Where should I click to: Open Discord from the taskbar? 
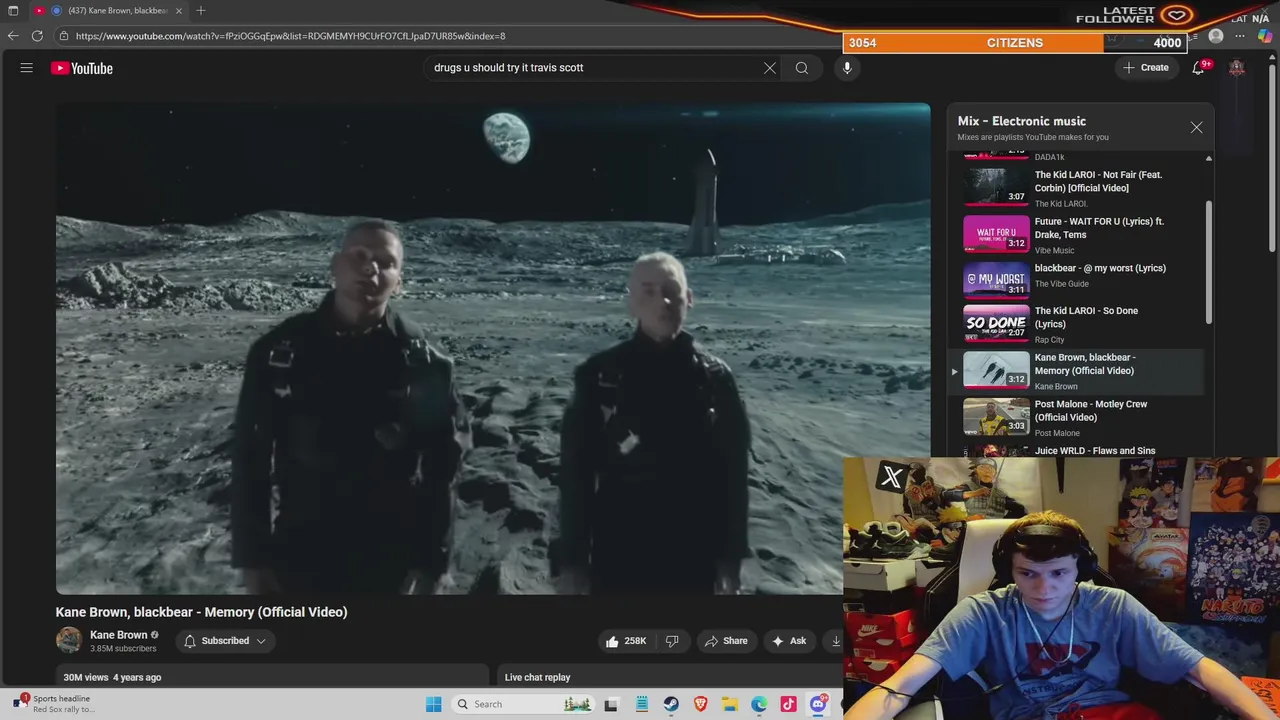pyautogui.click(x=818, y=704)
